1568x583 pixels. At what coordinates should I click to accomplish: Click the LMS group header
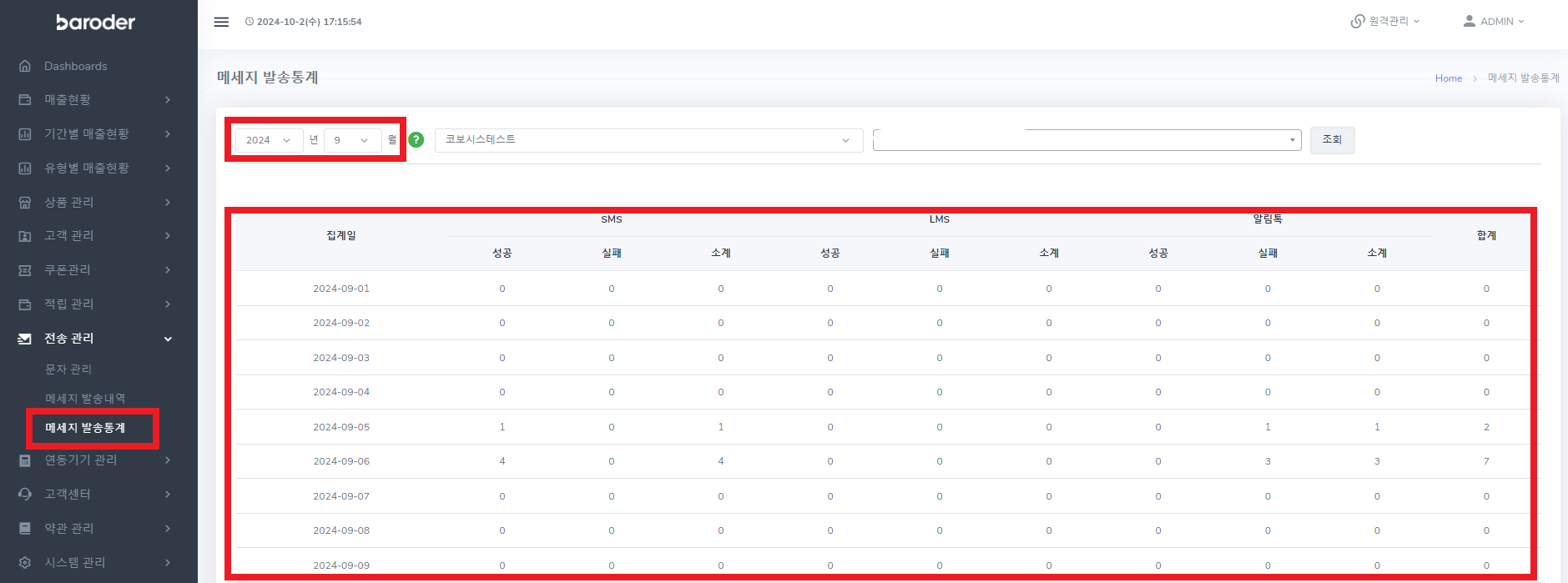pyautogui.click(x=940, y=219)
